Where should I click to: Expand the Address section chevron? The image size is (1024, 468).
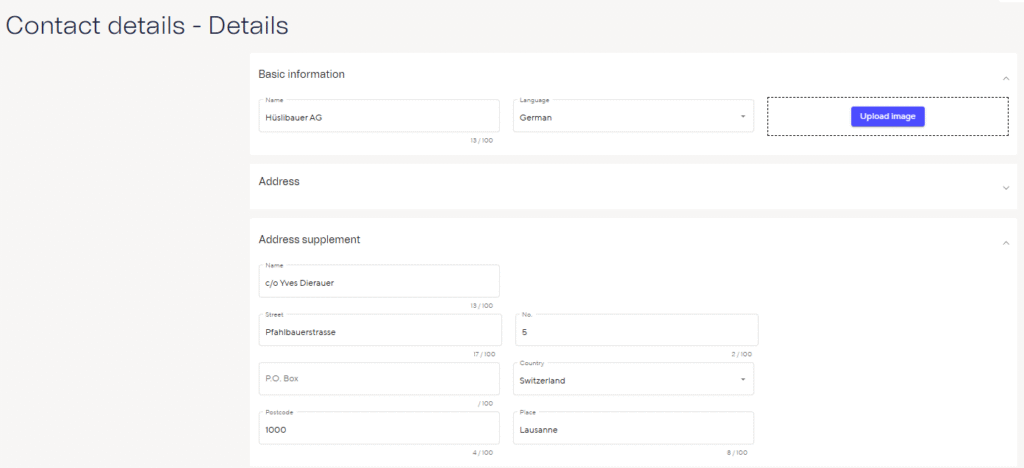coord(1005,187)
